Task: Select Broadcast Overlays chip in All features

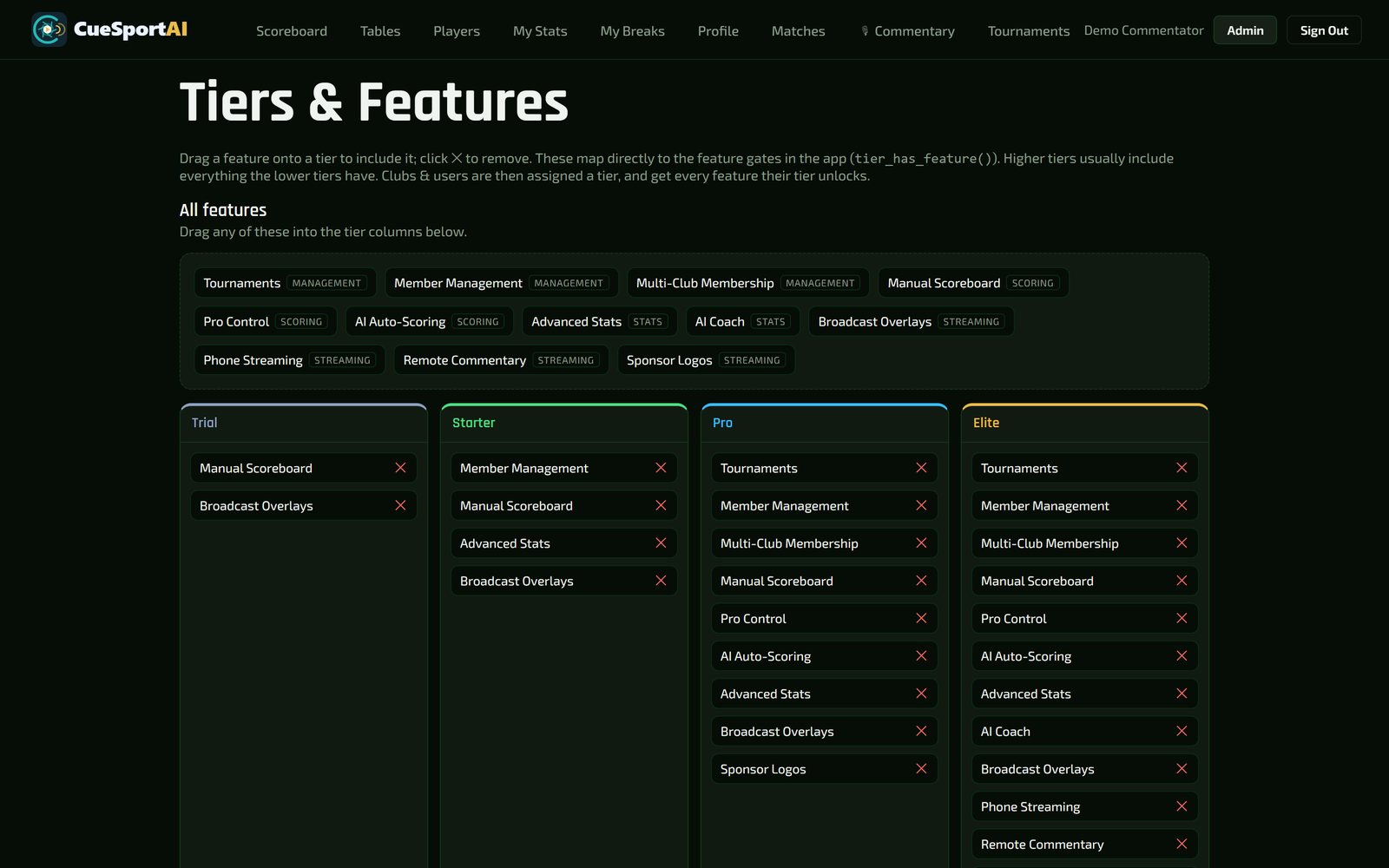Action: pos(912,321)
